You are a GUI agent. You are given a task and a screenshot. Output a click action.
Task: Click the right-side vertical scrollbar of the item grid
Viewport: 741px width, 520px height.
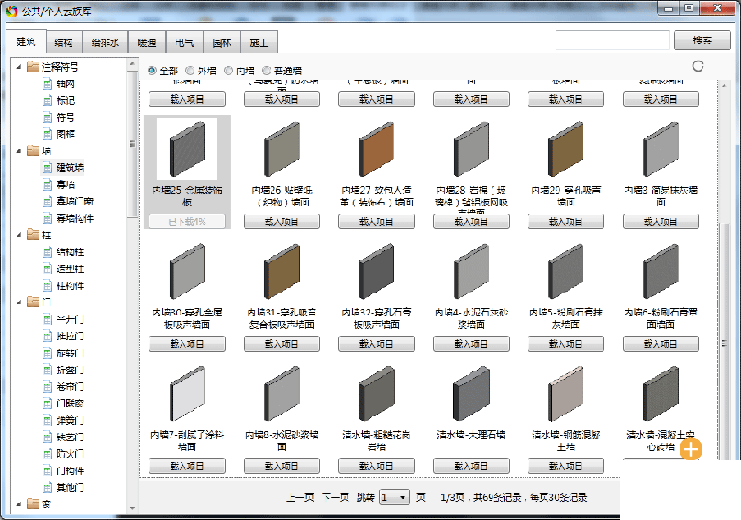click(727, 300)
